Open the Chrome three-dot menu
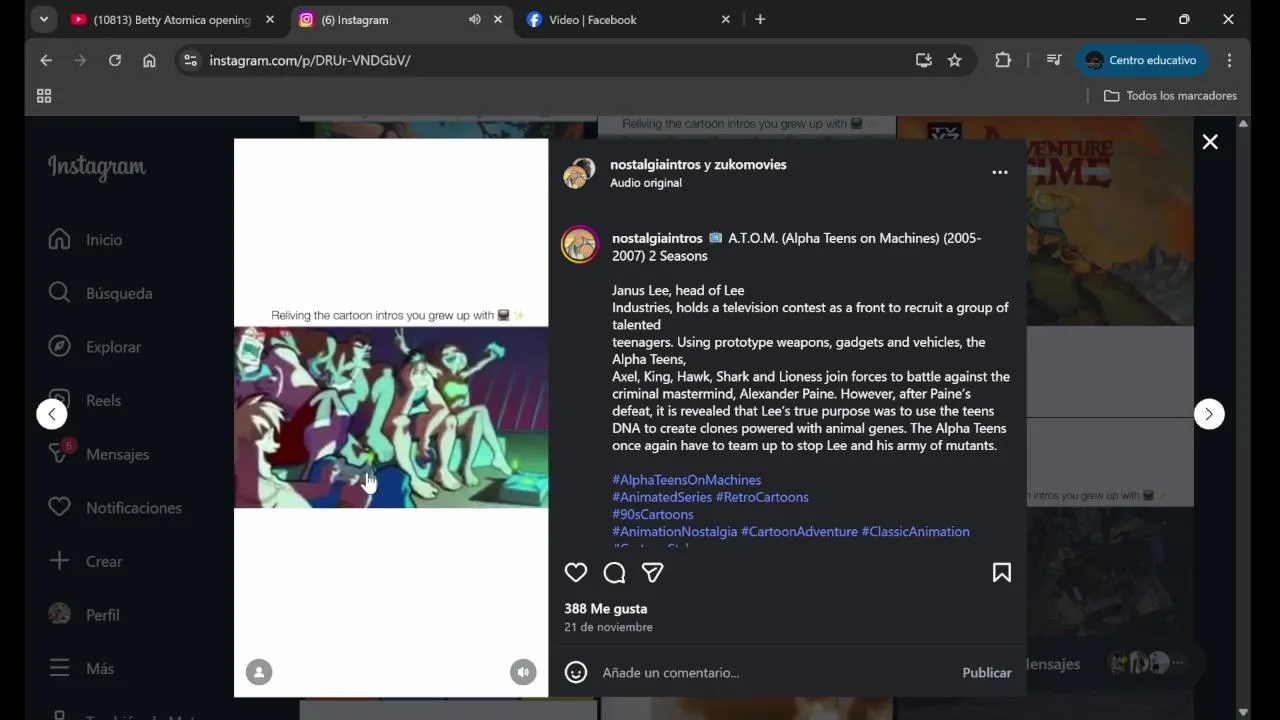Viewport: 1280px width, 720px height. [x=1230, y=61]
